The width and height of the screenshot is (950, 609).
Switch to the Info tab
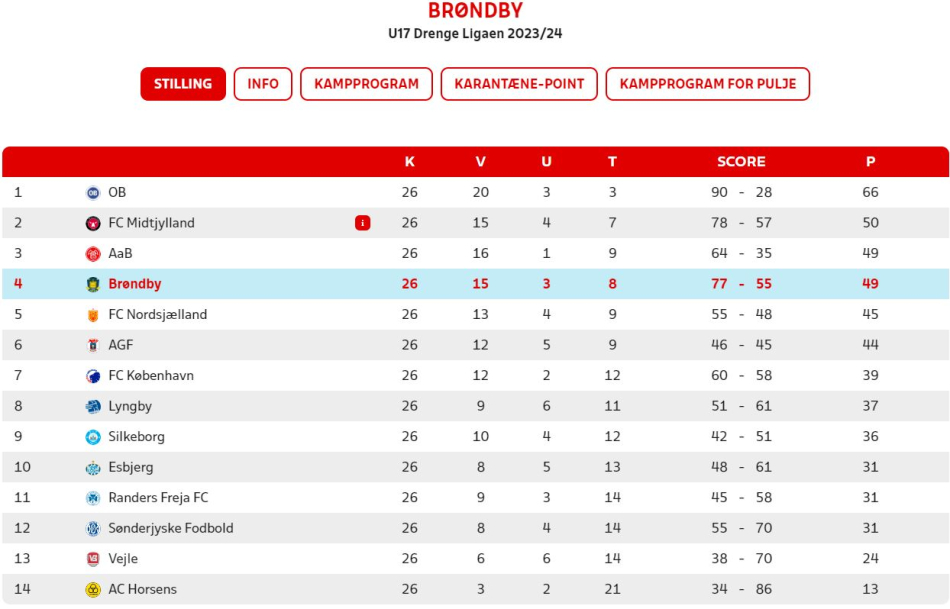(263, 84)
